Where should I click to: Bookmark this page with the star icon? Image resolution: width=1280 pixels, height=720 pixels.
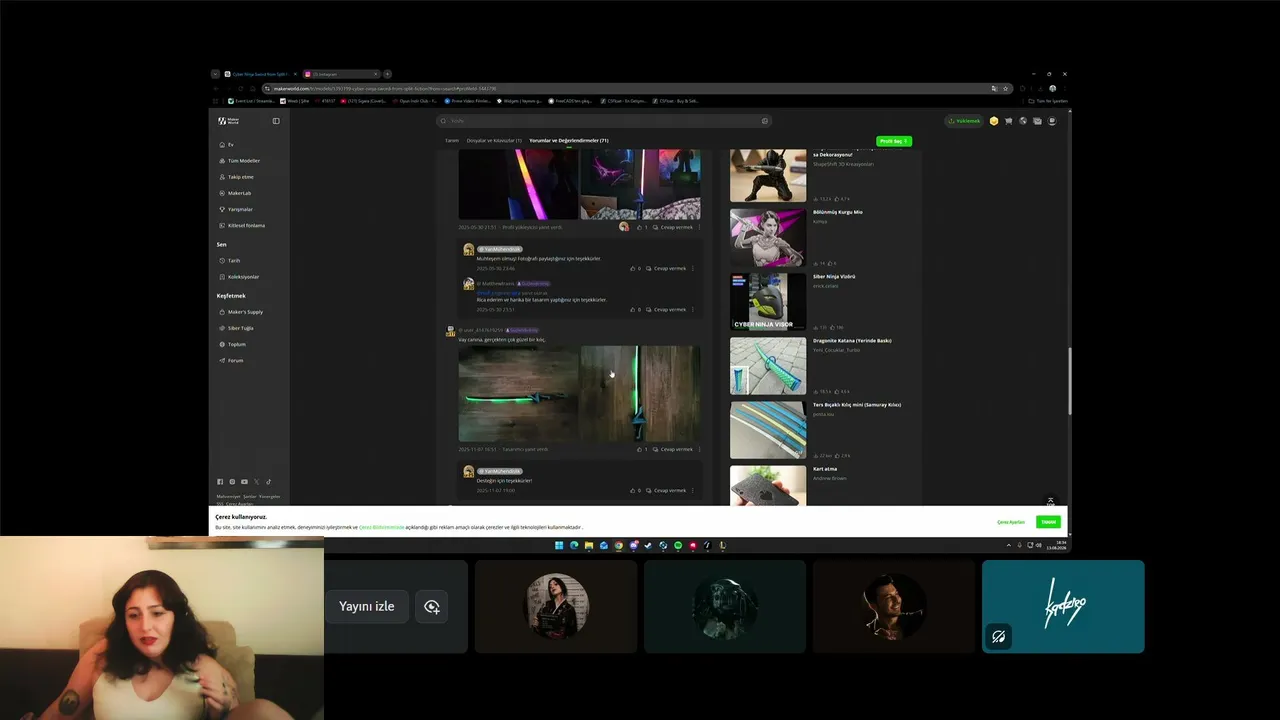[1003, 88]
